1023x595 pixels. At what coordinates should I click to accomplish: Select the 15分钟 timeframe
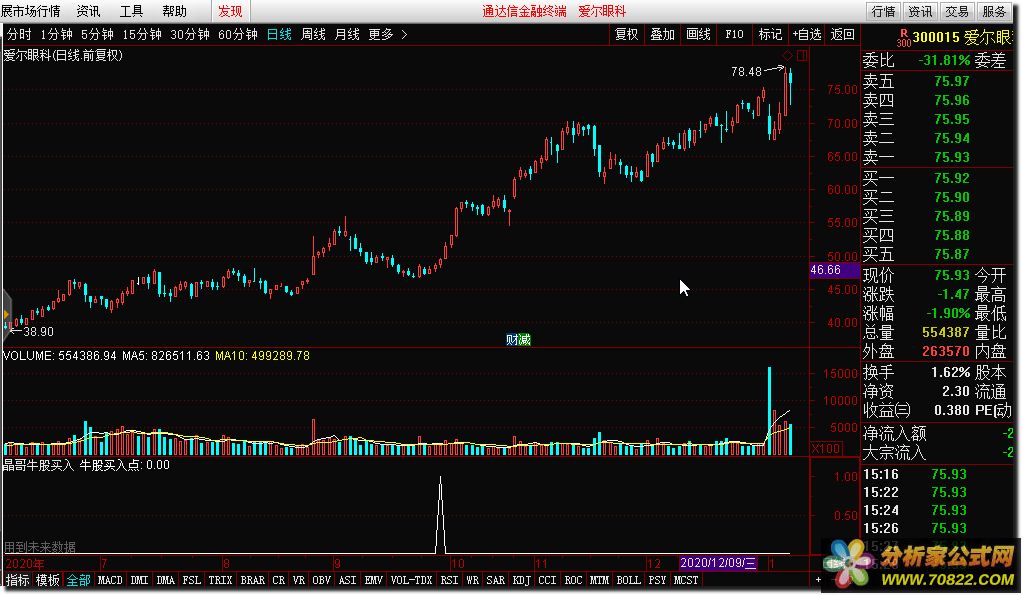[142, 35]
